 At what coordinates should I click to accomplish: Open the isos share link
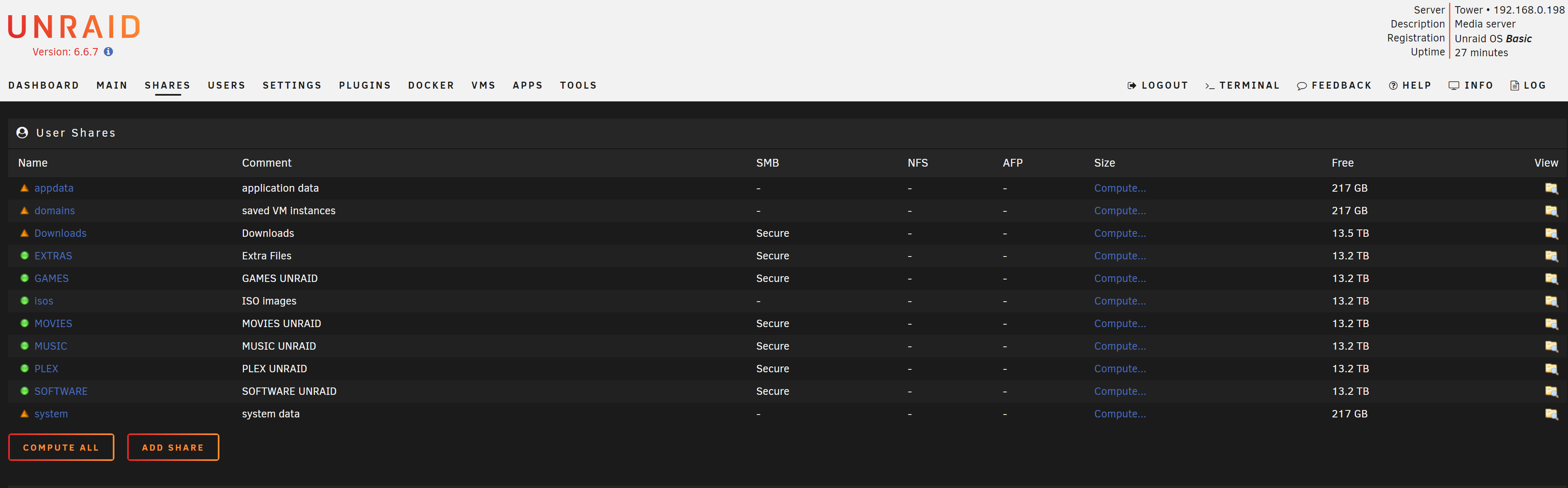point(44,301)
